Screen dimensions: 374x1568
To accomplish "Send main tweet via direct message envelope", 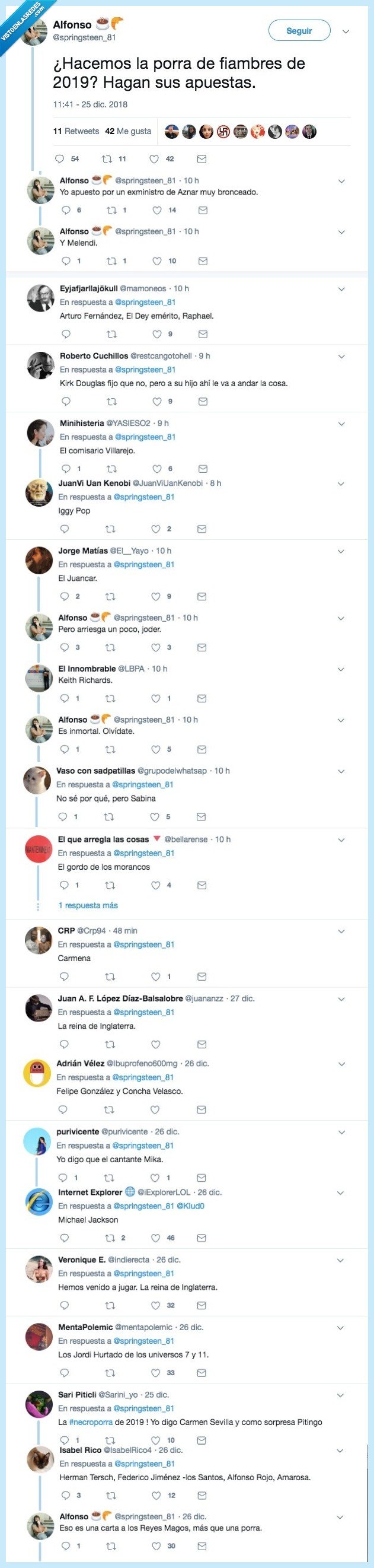I will pos(202,159).
